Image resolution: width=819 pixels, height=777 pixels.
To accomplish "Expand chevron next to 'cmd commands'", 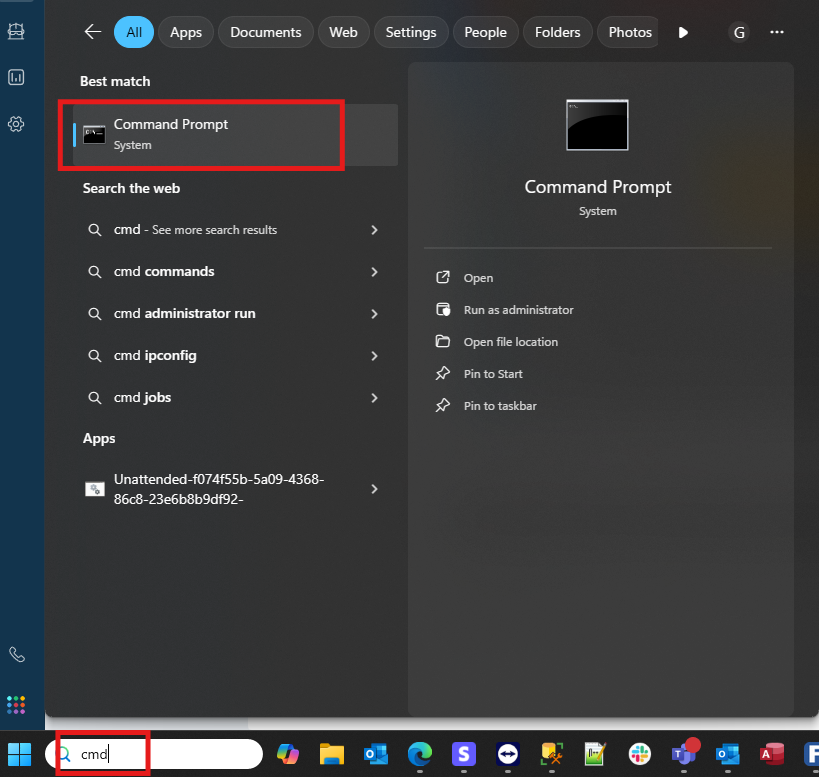I will click(374, 272).
